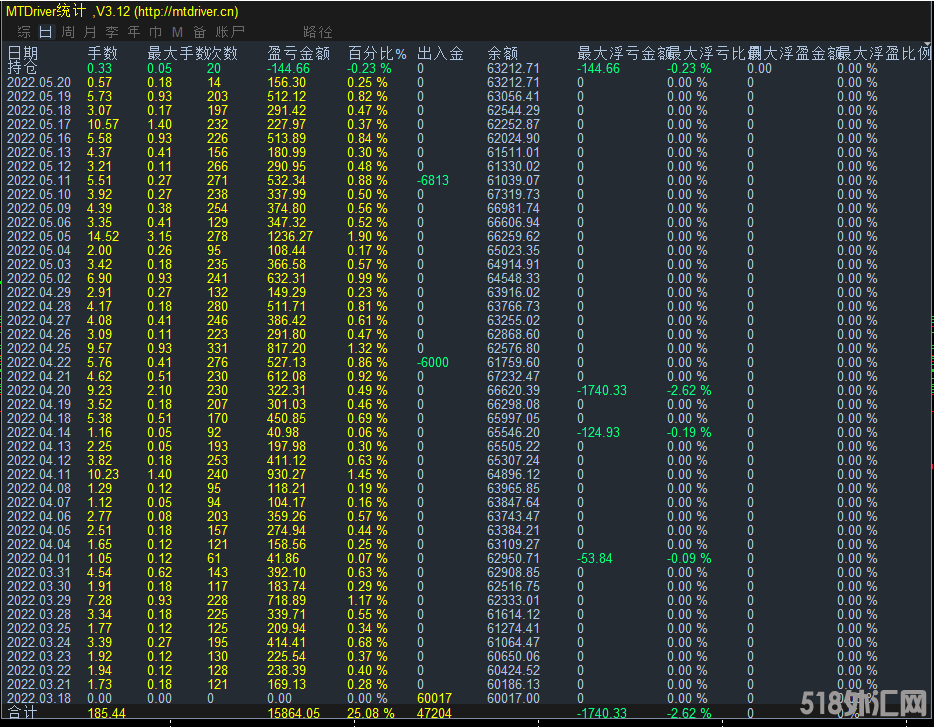Select the 持仓 row label

click(x=23, y=68)
